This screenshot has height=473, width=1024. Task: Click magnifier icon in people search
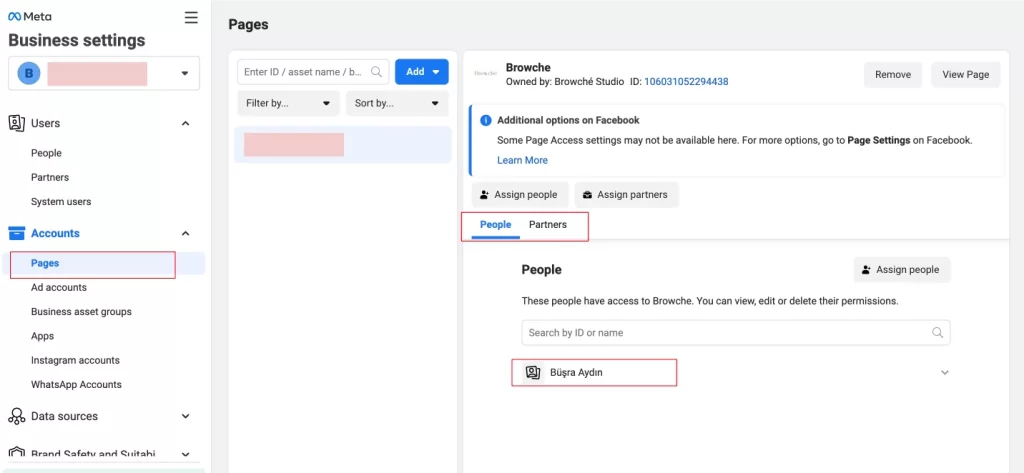pos(937,333)
